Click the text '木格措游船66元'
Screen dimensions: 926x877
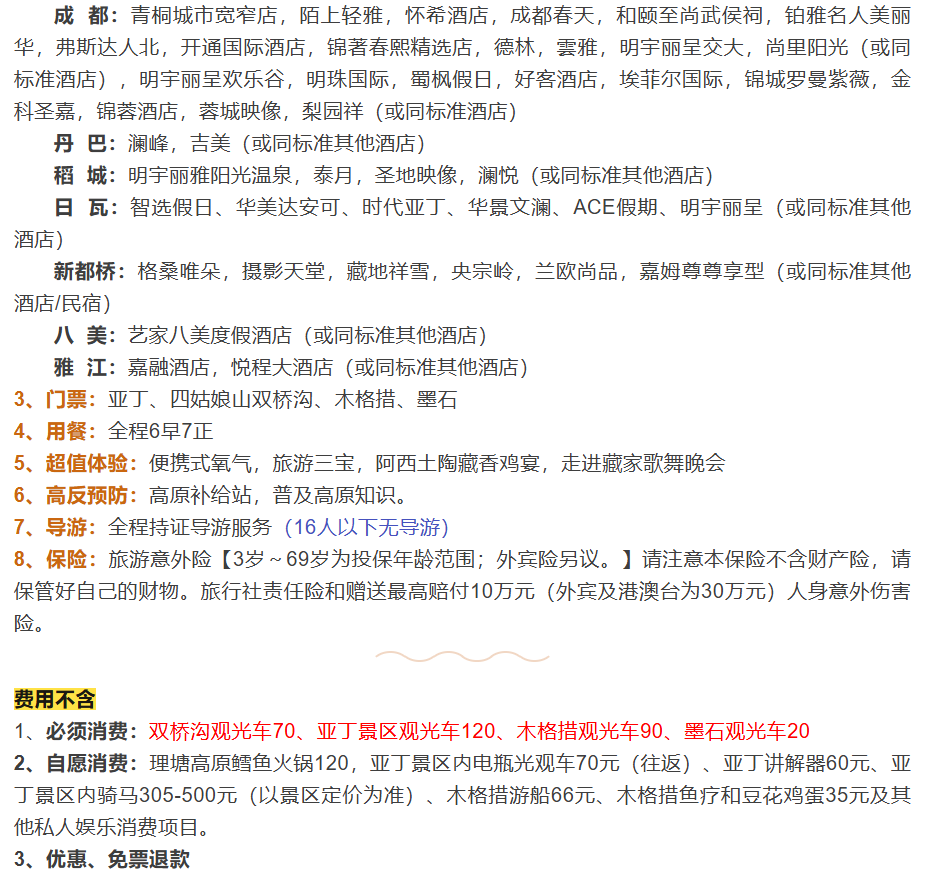tap(520, 796)
